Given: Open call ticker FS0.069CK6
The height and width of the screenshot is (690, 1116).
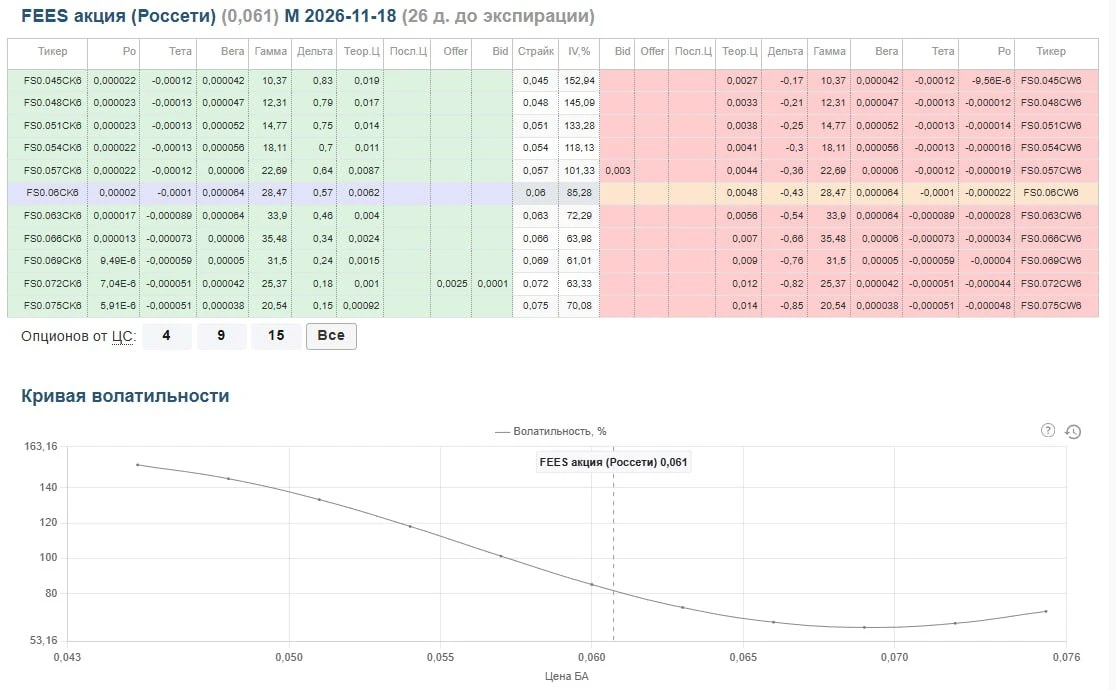Looking at the screenshot, I should pos(53,260).
